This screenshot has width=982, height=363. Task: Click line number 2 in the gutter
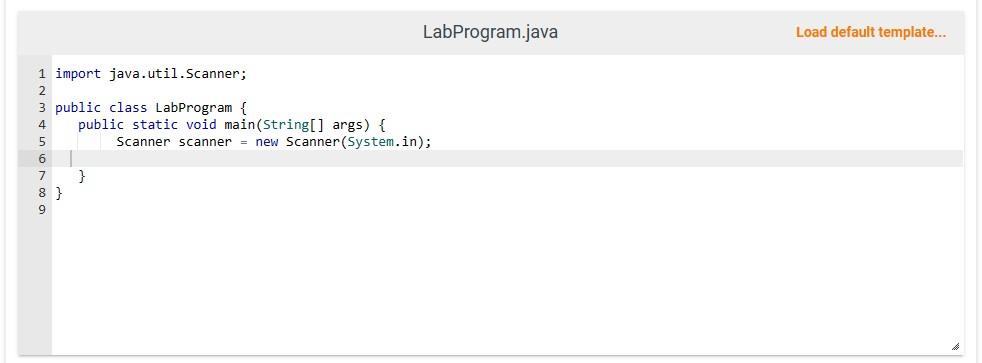pyautogui.click(x=42, y=91)
